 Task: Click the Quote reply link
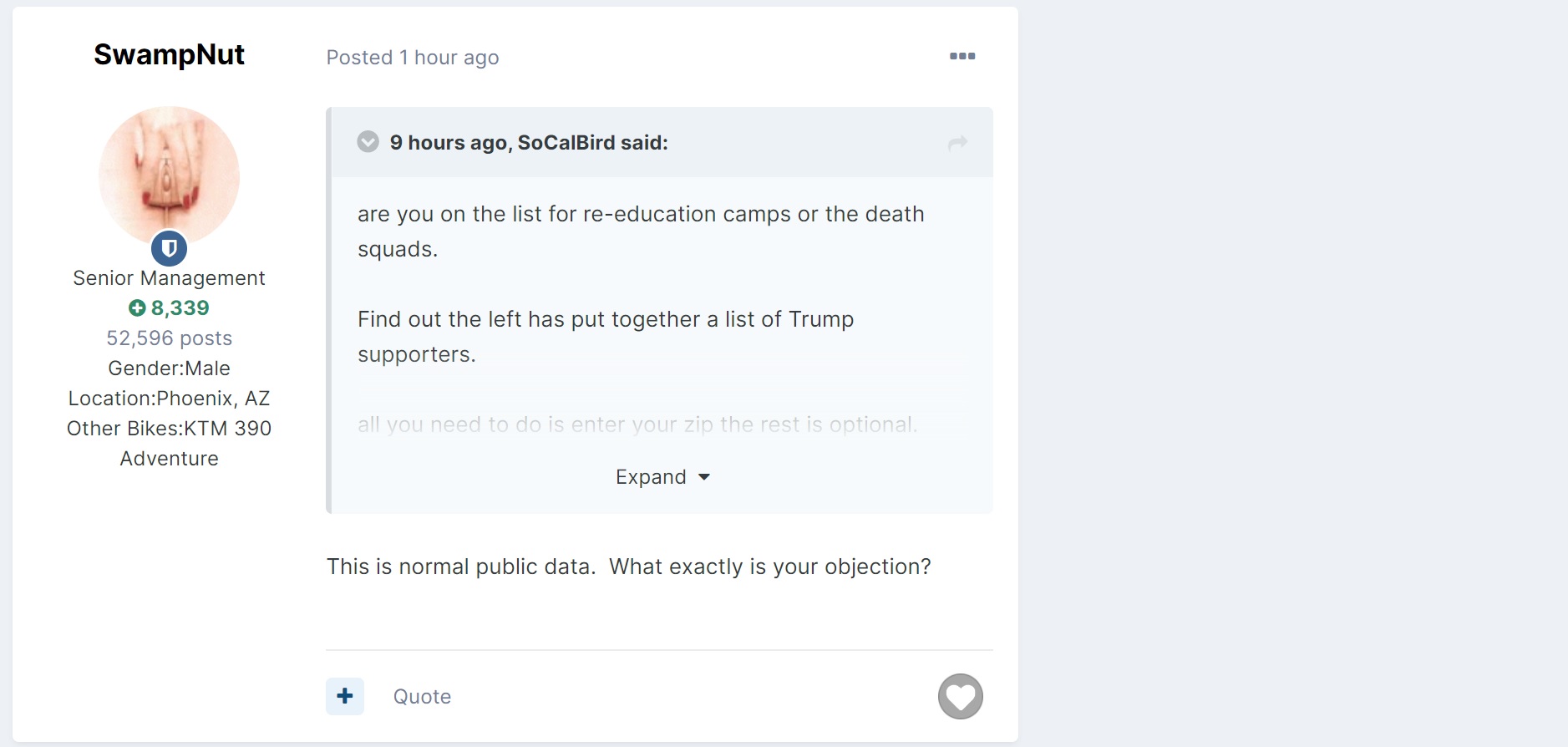coord(422,697)
